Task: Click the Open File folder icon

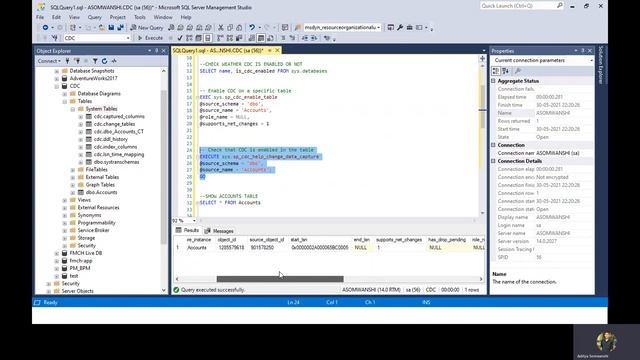Action: [102, 27]
